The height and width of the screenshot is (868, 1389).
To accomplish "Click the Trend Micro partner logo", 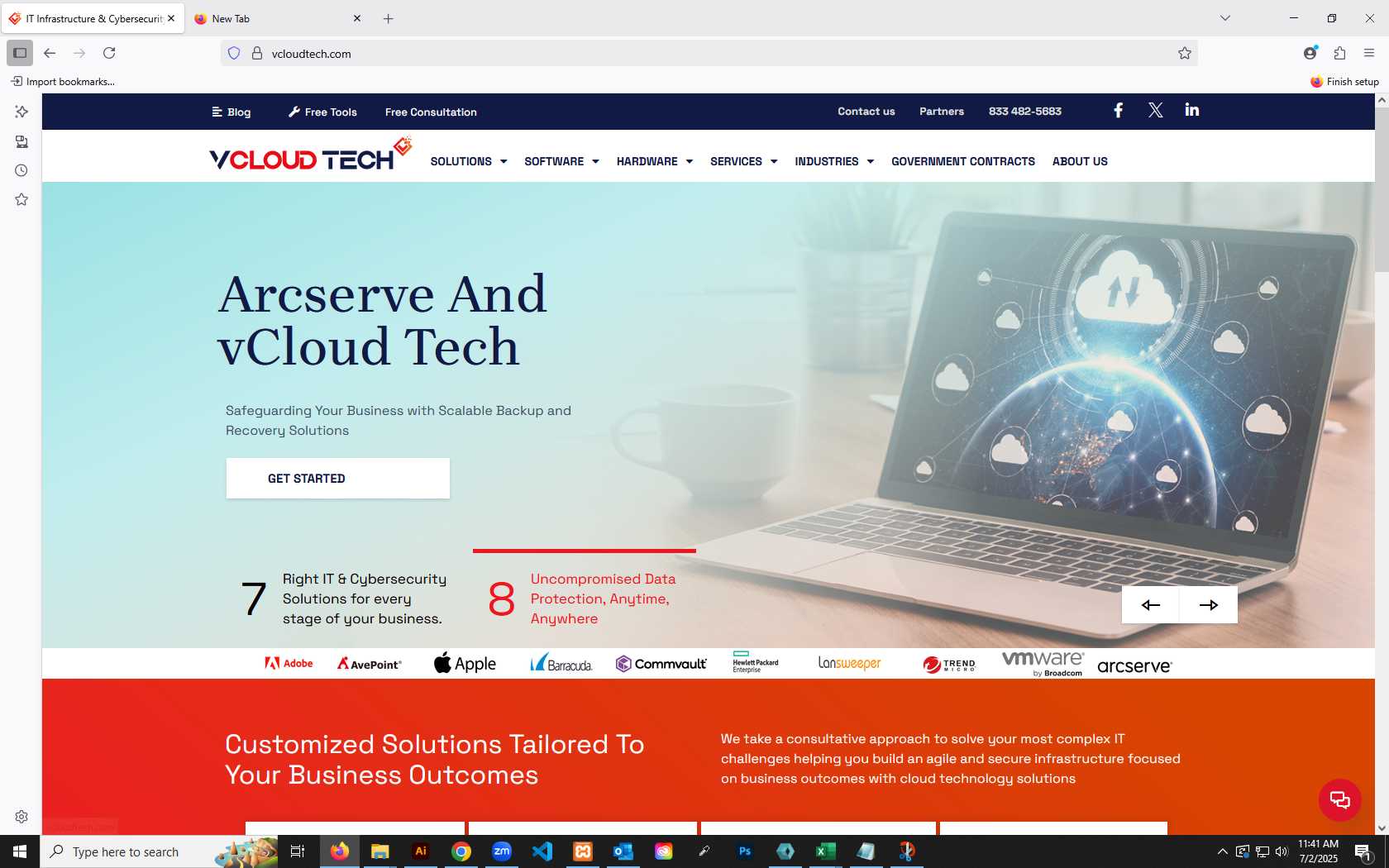I will 949,664.
